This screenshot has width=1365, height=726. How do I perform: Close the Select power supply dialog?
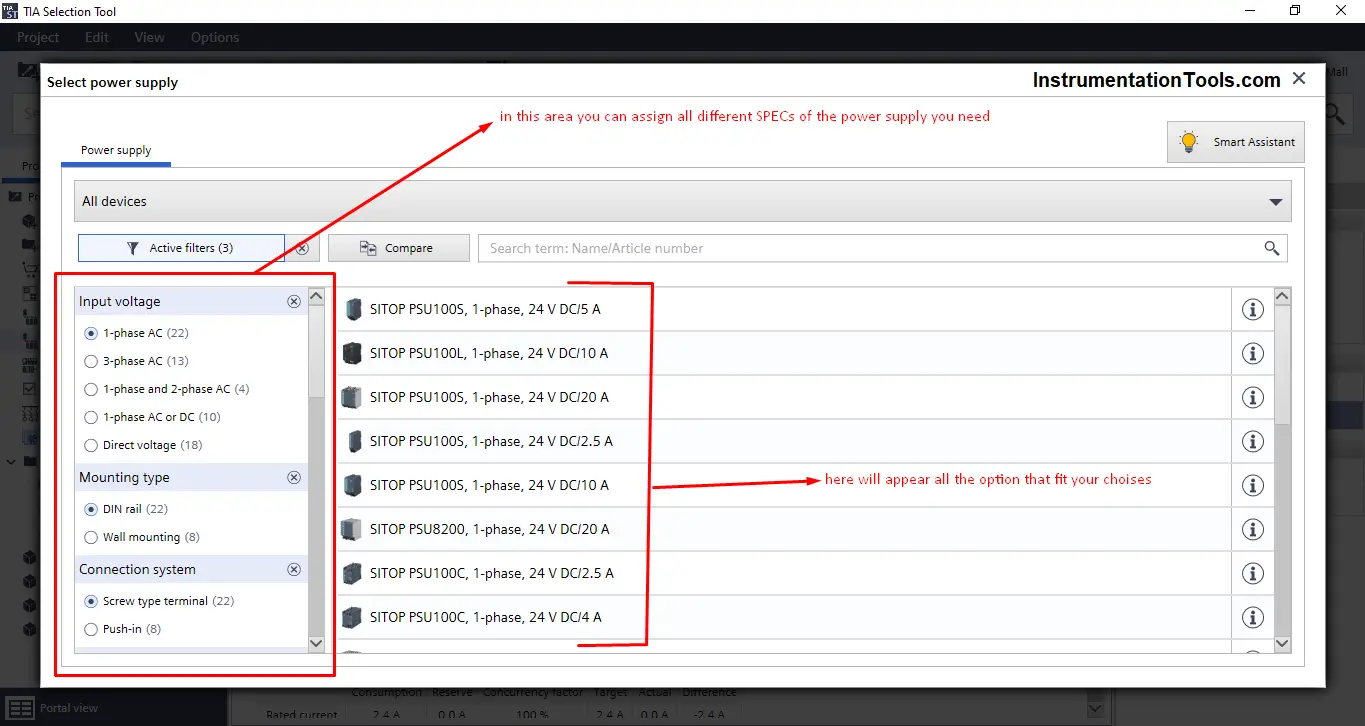(x=1298, y=79)
